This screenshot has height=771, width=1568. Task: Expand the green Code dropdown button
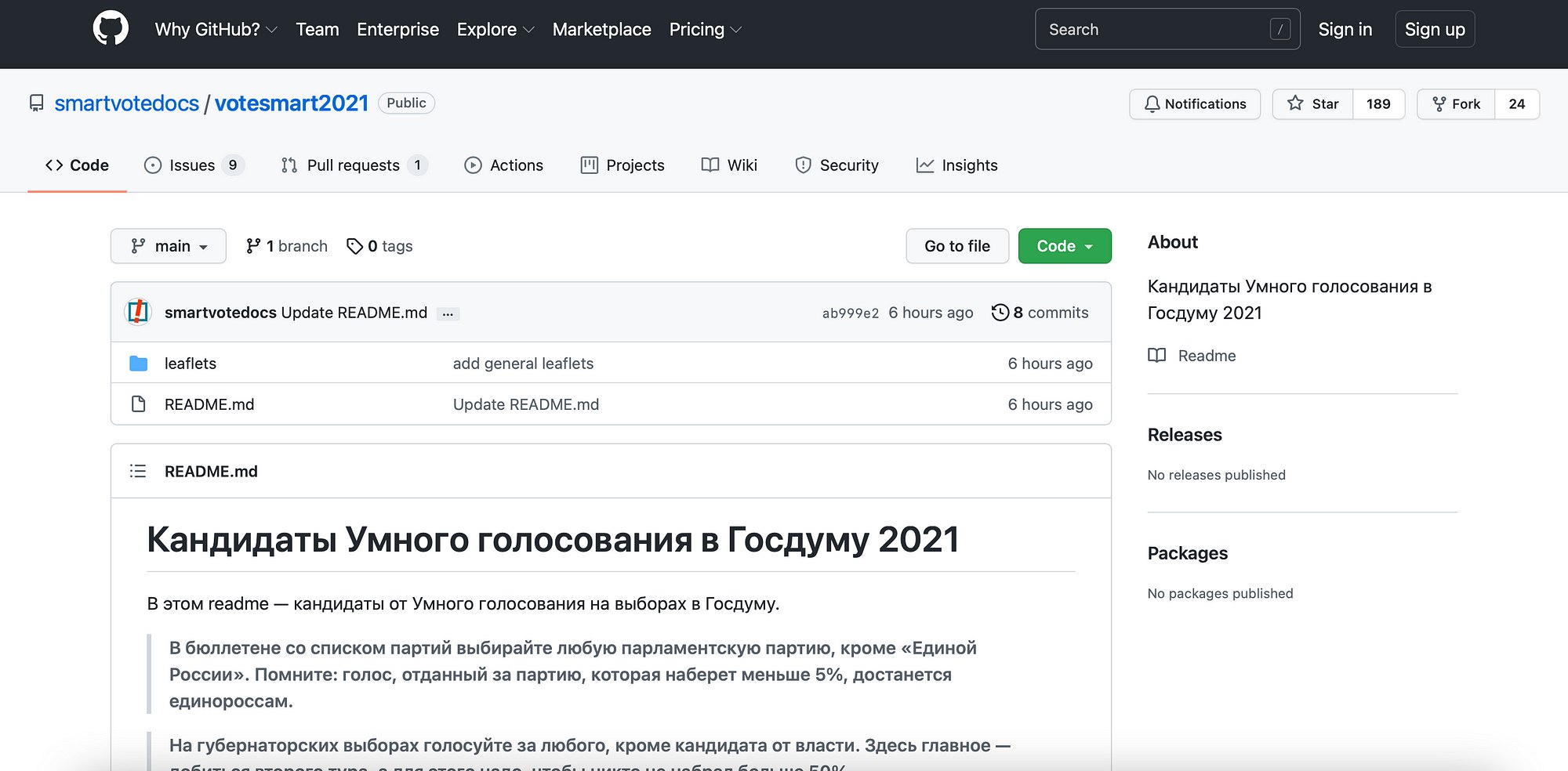1065,246
